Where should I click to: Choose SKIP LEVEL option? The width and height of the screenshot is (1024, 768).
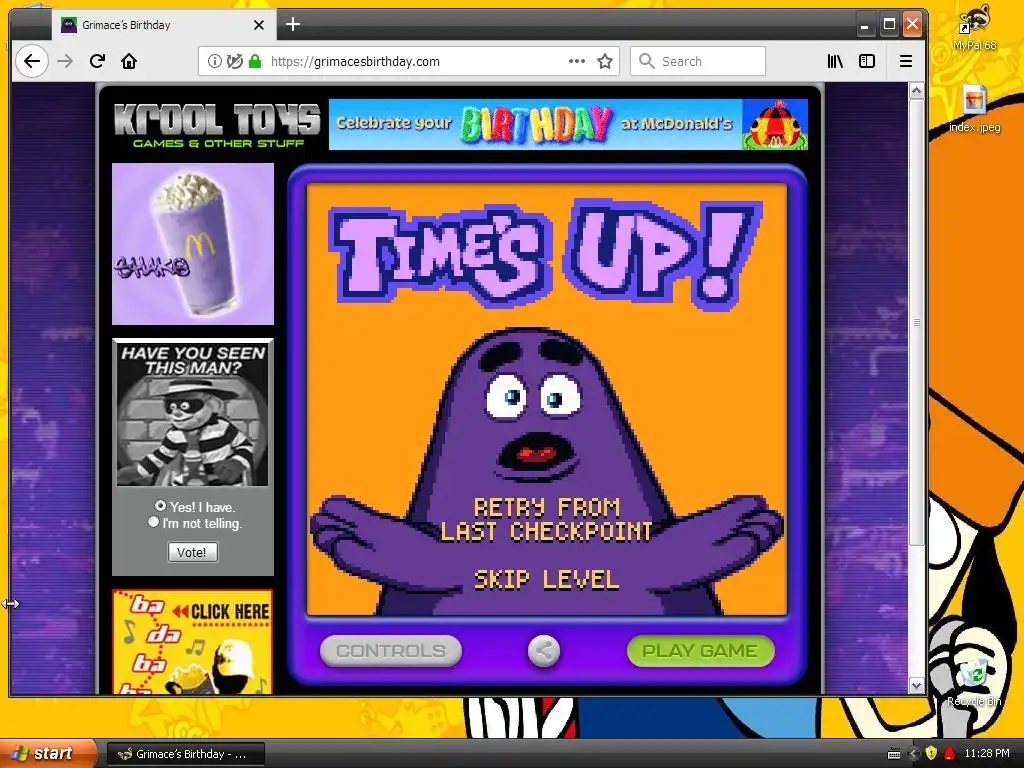click(x=547, y=580)
